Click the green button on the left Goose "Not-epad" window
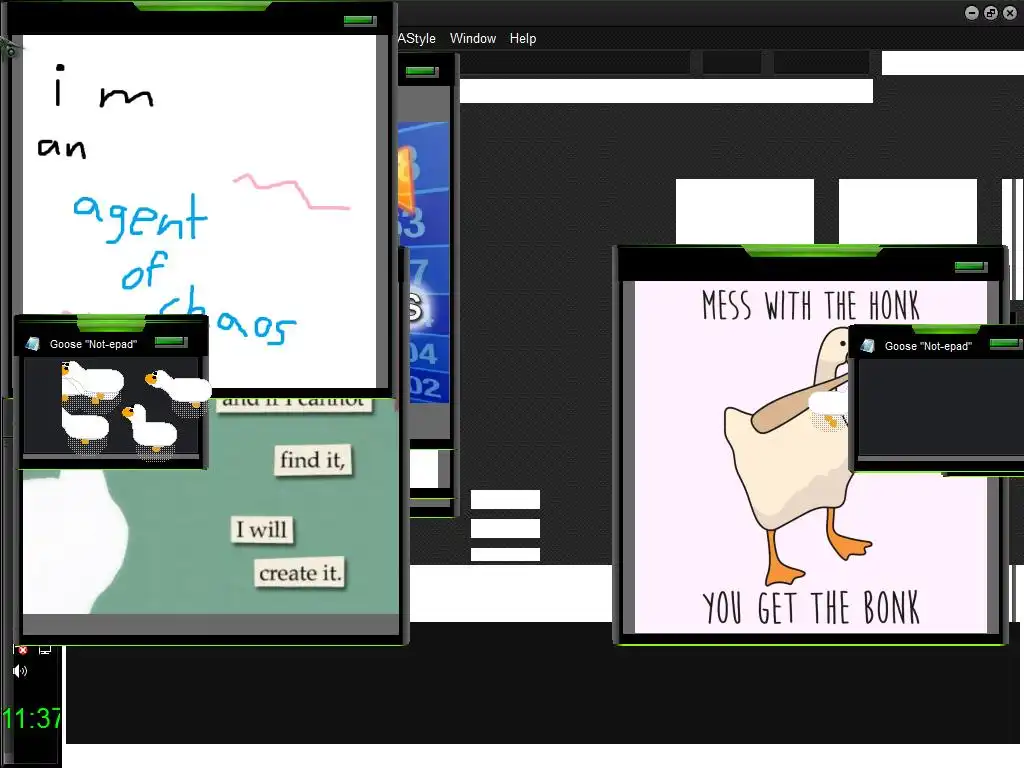 click(170, 342)
